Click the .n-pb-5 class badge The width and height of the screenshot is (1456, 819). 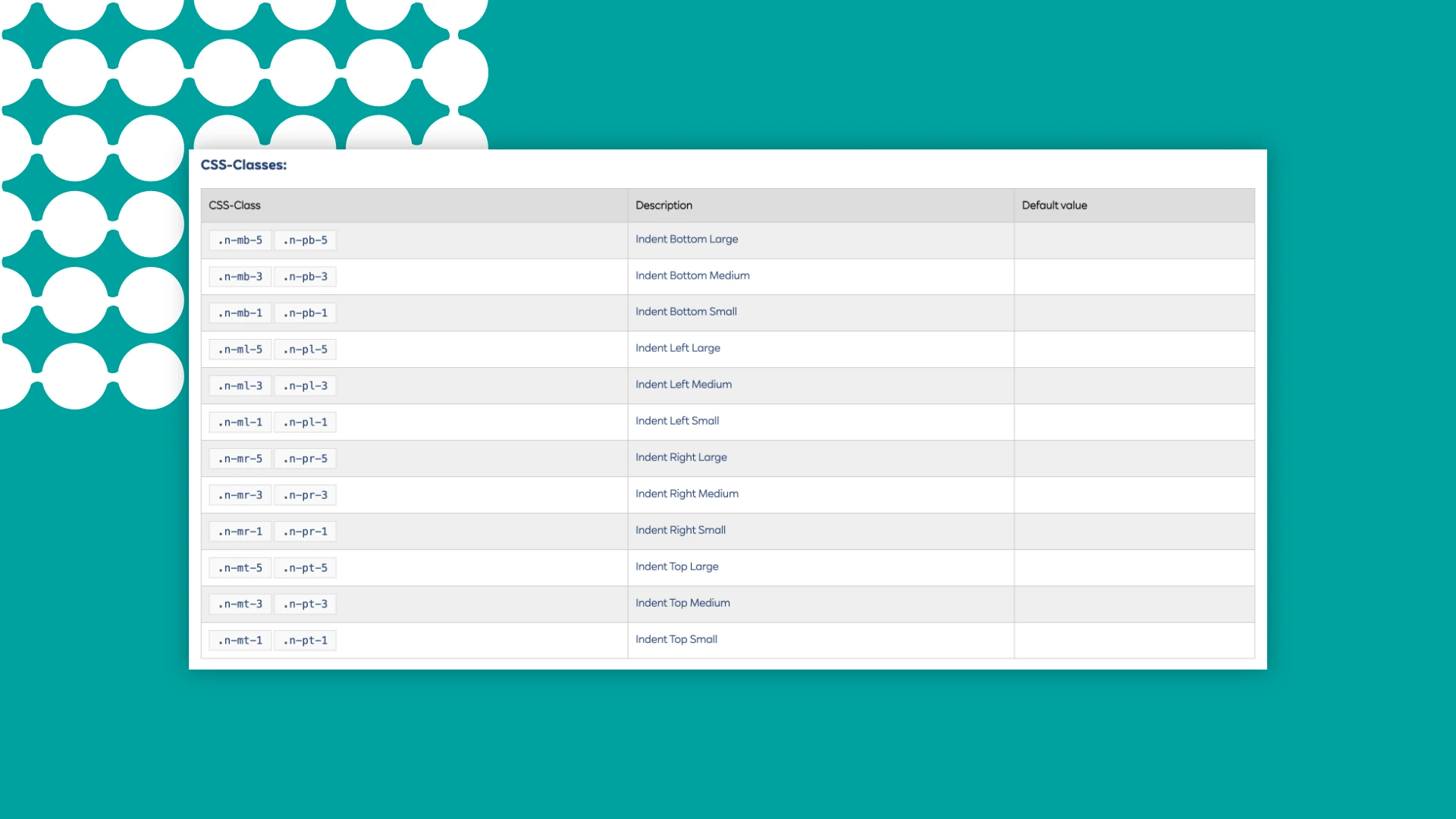coord(305,240)
